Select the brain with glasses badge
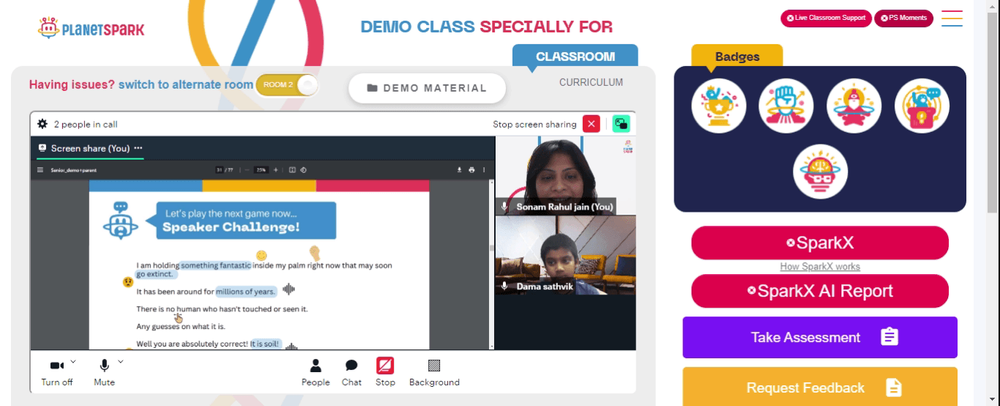This screenshot has width=1000, height=406. point(820,171)
